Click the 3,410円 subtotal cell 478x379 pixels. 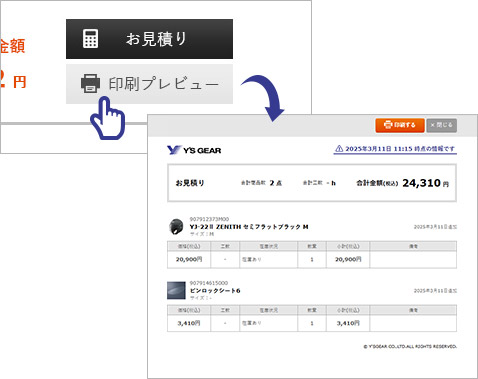click(x=348, y=323)
